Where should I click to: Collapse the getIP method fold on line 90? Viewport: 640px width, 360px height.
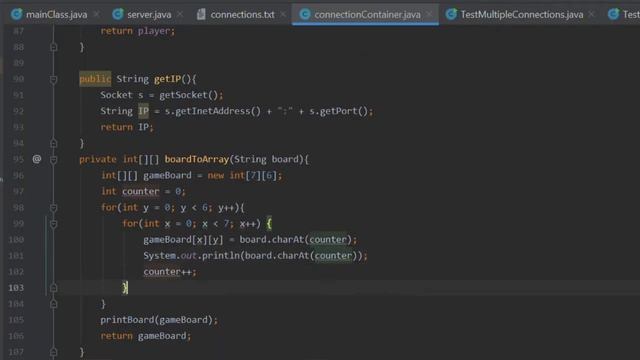(x=53, y=79)
